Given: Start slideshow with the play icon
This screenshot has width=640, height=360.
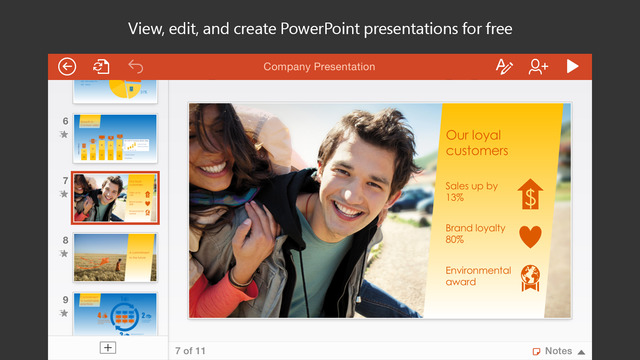Looking at the screenshot, I should tap(572, 66).
